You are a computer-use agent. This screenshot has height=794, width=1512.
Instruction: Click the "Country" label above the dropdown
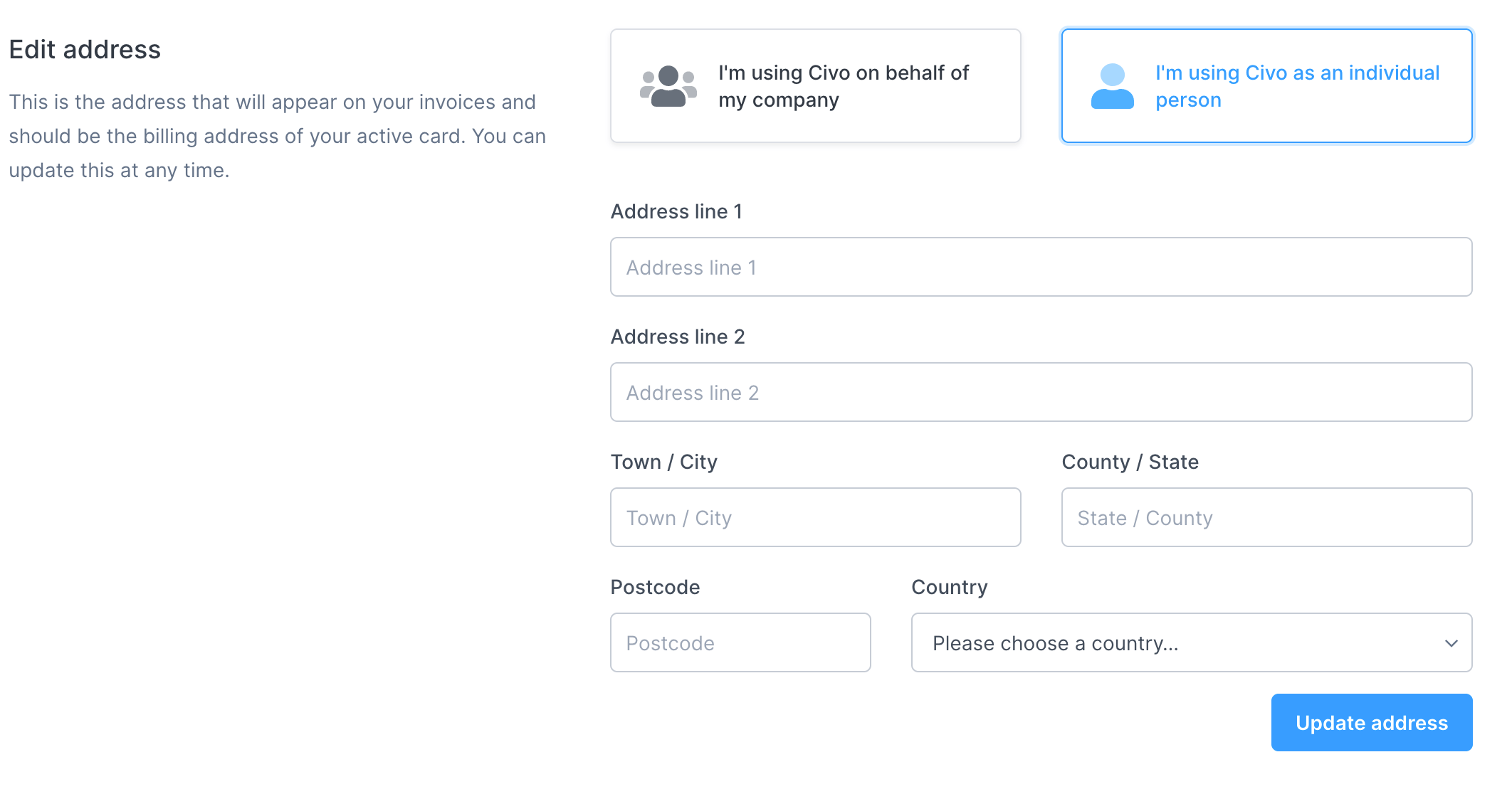(949, 588)
